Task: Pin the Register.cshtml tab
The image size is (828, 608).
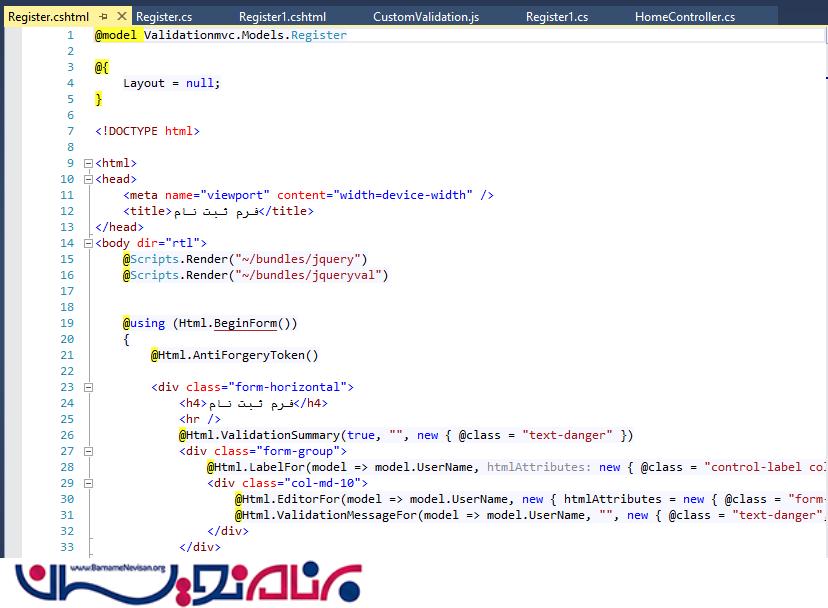Action: 104,17
